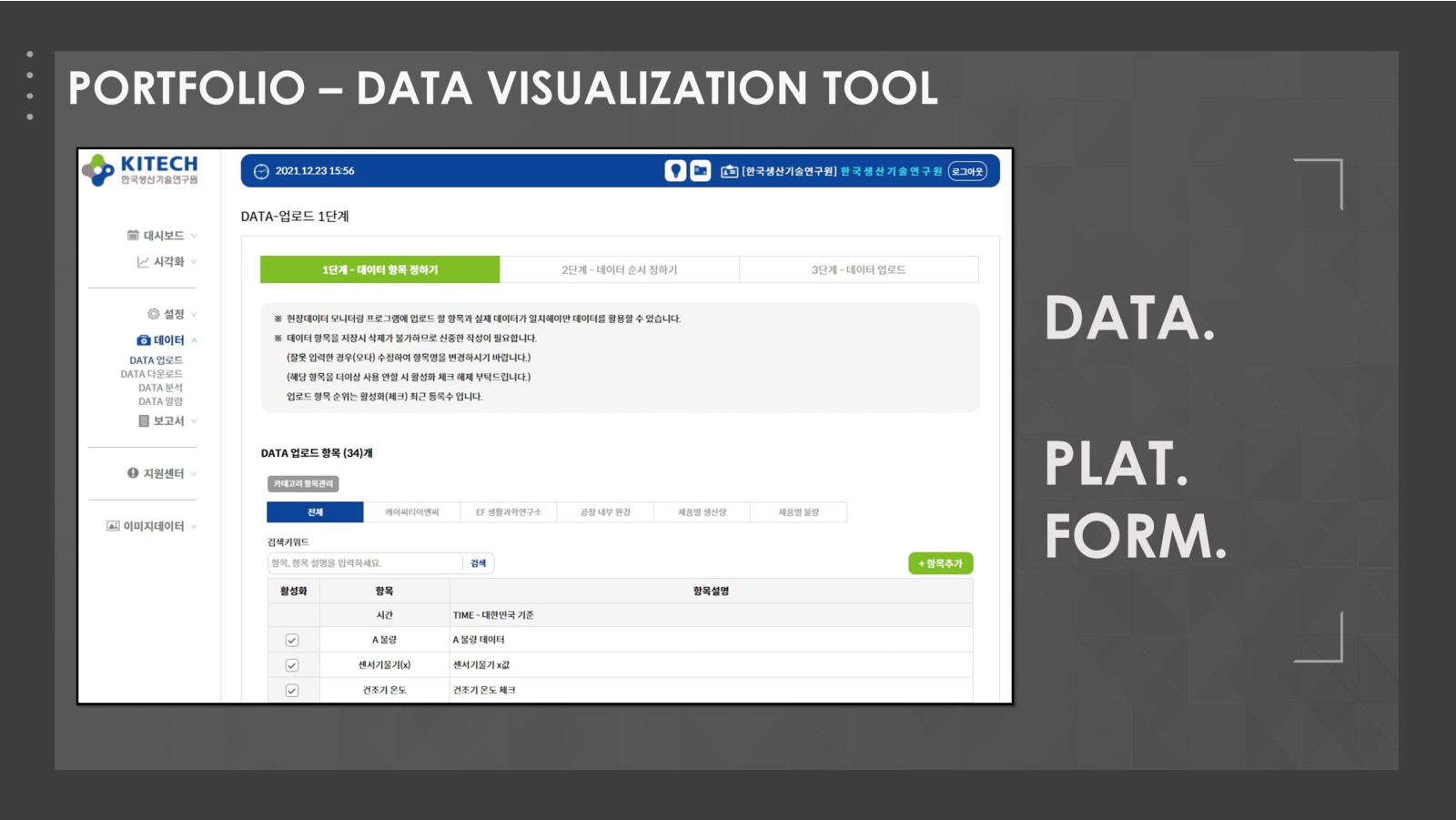The height and width of the screenshot is (820, 1456).
Task: Uncheck the A 불량 activation checkbox
Action: pos(292,640)
